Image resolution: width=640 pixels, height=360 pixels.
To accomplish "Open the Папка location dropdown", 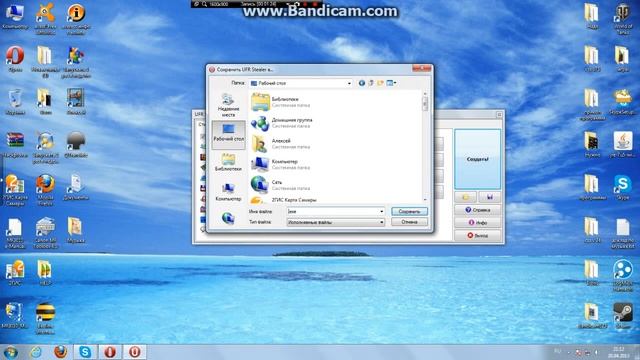I will pos(300,83).
